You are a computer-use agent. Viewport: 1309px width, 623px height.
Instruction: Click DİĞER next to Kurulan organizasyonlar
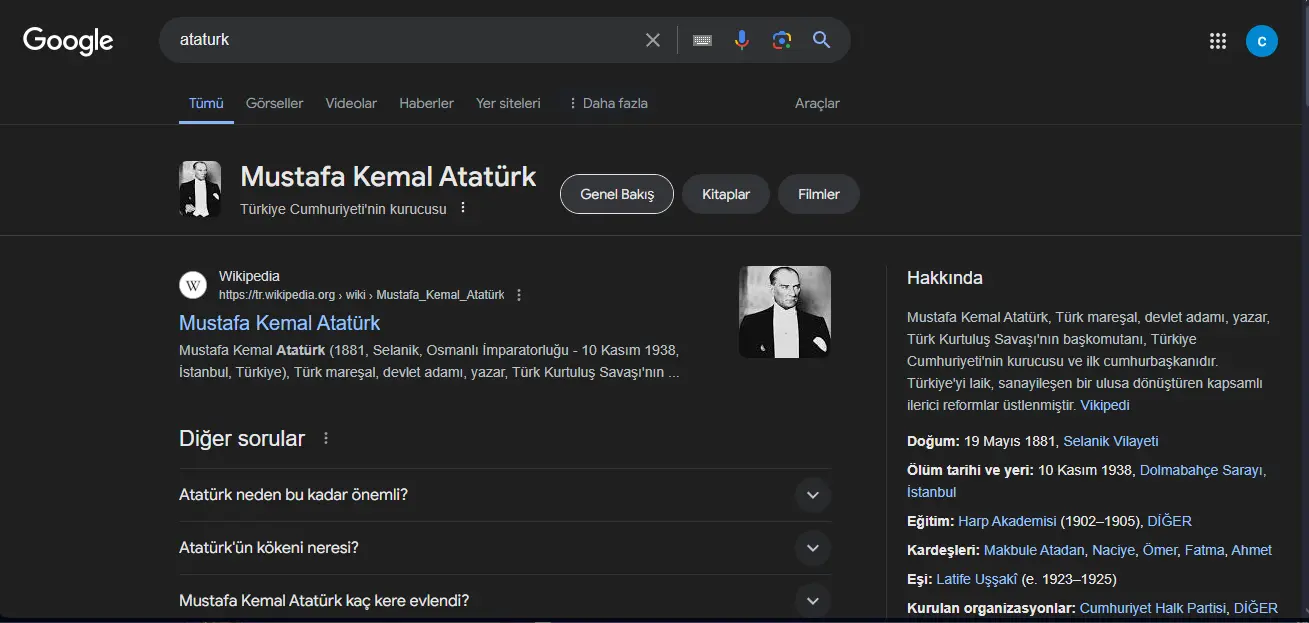click(x=1256, y=608)
